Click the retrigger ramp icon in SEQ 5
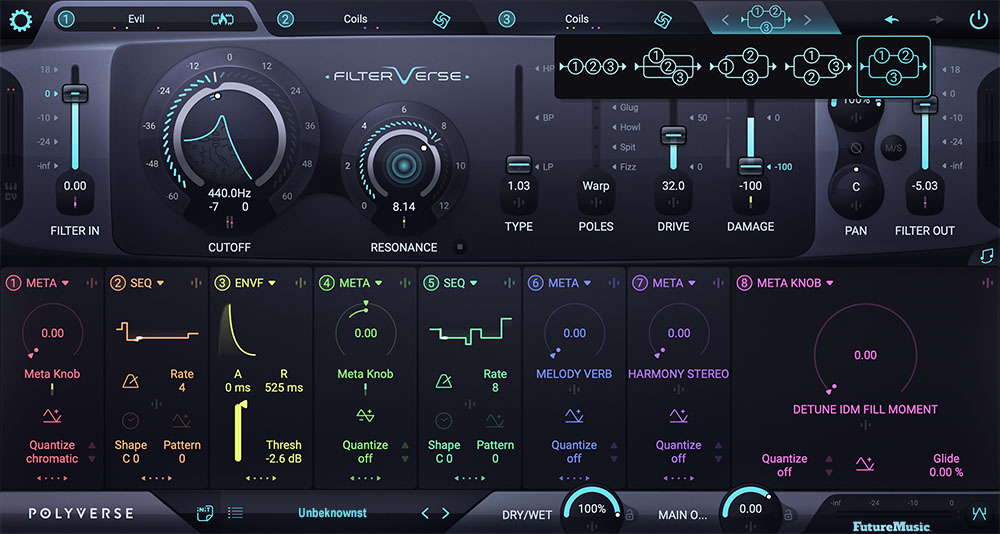This screenshot has width=1000, height=534. coord(495,420)
